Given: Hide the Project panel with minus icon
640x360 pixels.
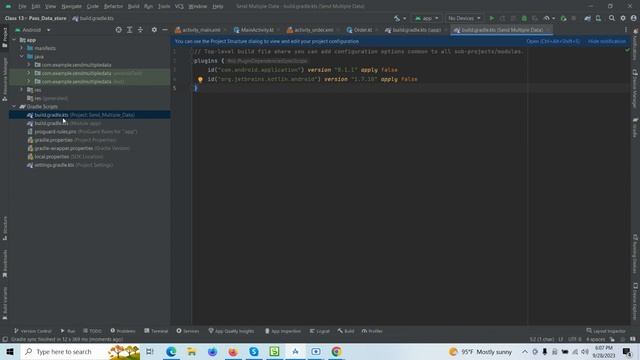Looking at the screenshot, I should (165, 30).
